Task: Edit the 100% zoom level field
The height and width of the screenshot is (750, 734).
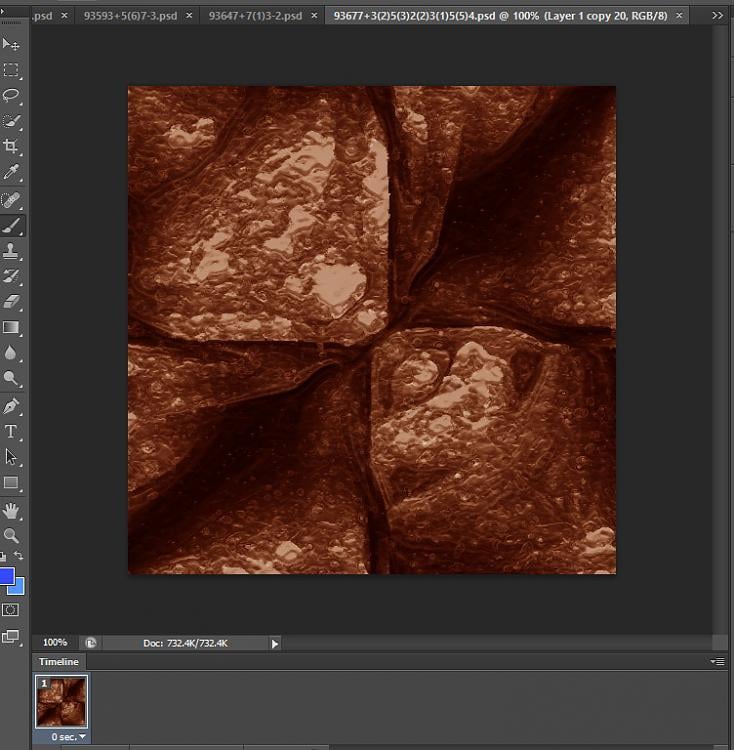Action: [x=55, y=642]
